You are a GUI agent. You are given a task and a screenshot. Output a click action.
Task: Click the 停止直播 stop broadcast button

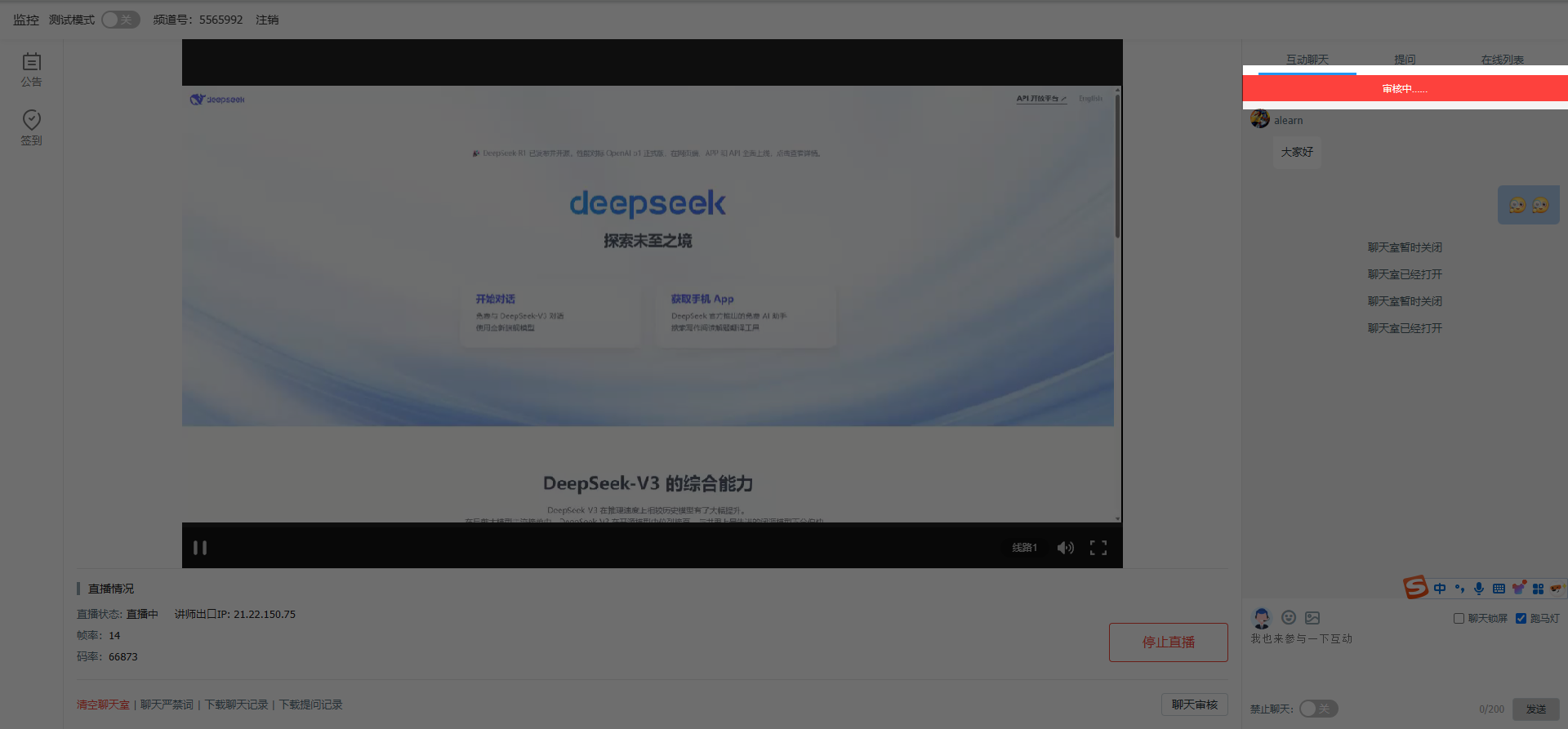(x=1169, y=642)
